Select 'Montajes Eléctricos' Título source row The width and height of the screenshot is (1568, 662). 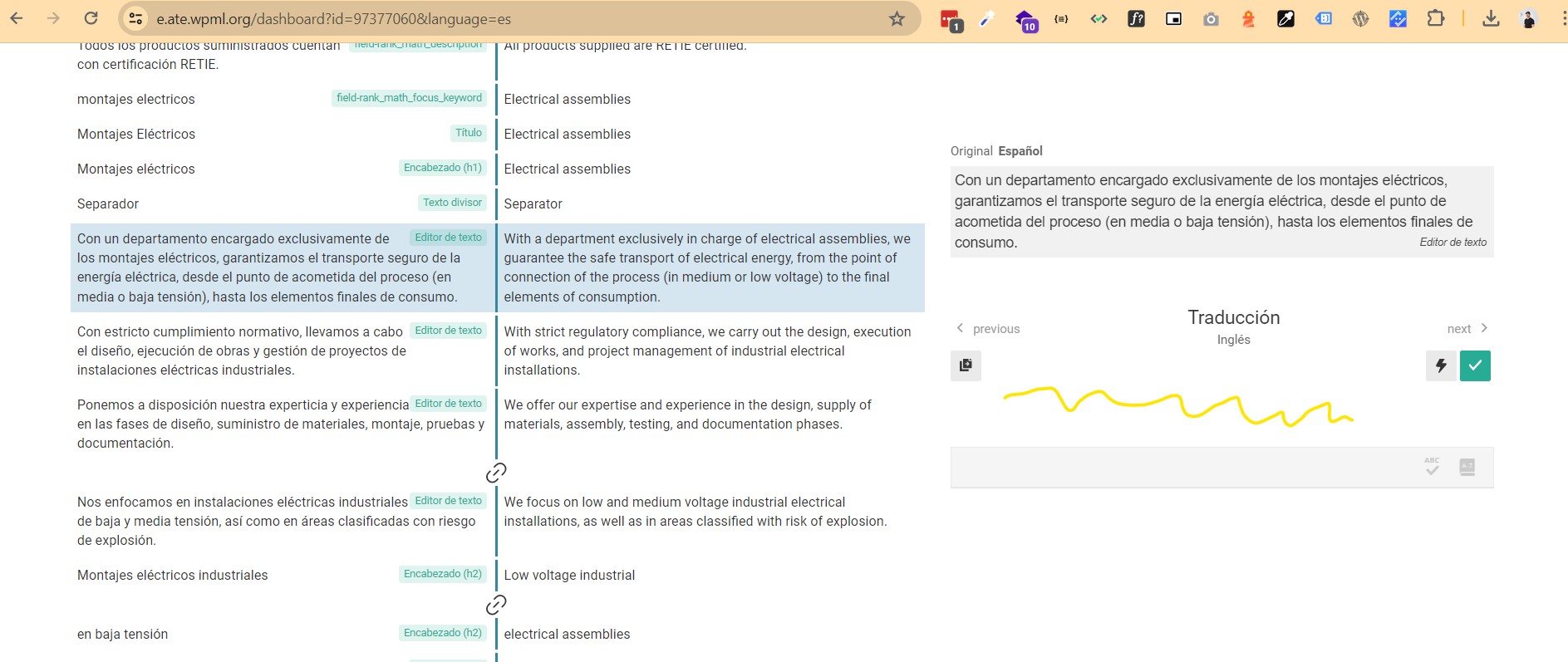[x=135, y=134]
